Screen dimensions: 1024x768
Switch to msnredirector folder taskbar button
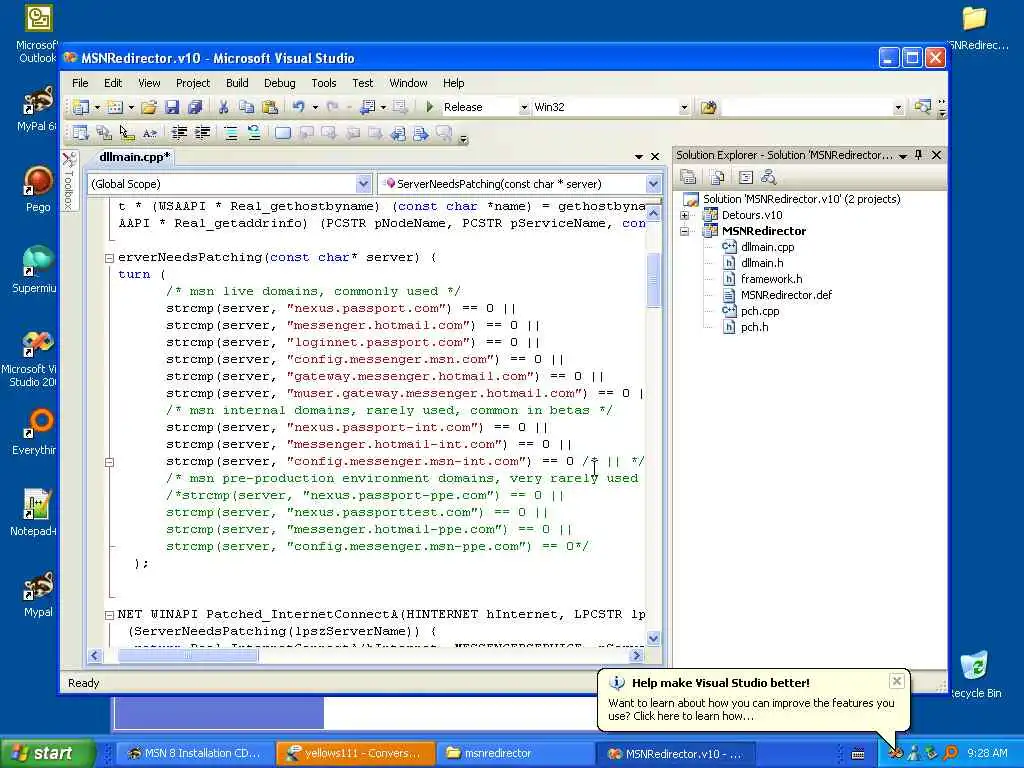point(516,754)
